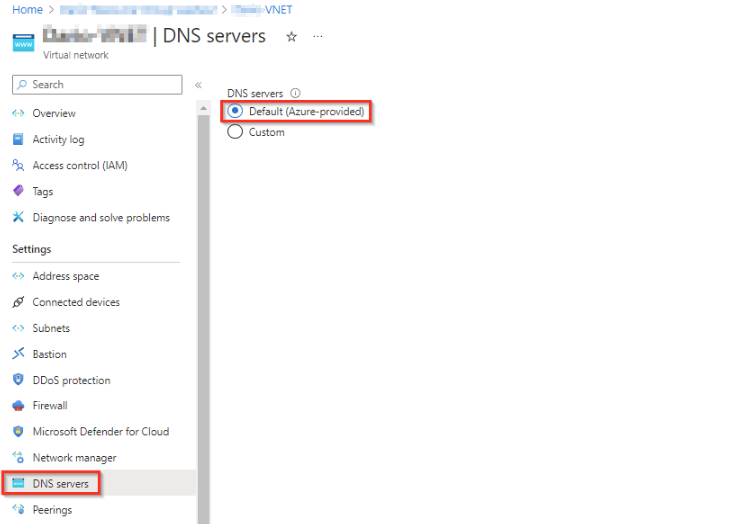The image size is (741, 524).
Task: Click the virtual network resource icon in header
Action: tap(23, 43)
